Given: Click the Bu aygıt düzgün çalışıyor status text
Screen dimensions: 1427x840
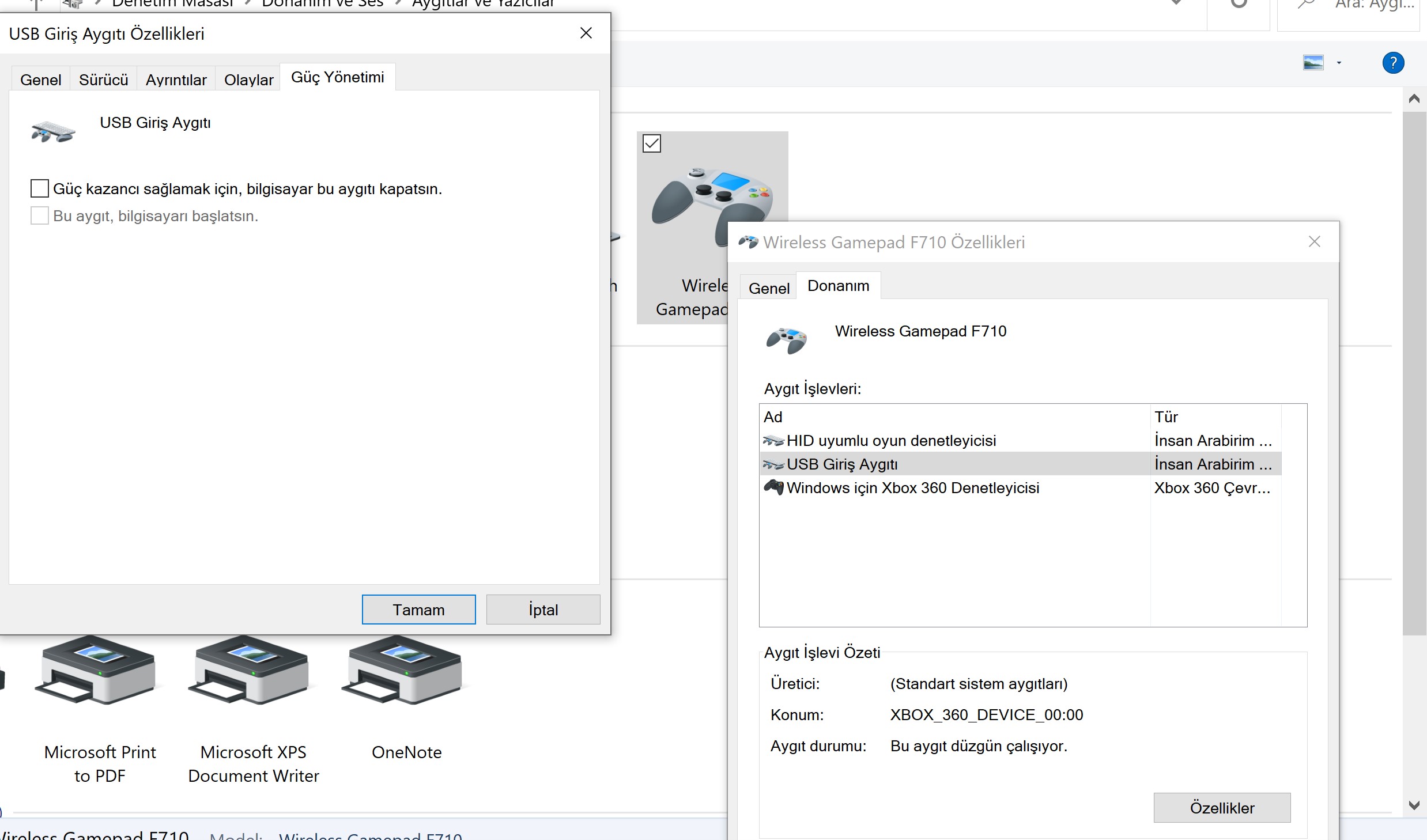Looking at the screenshot, I should point(979,746).
